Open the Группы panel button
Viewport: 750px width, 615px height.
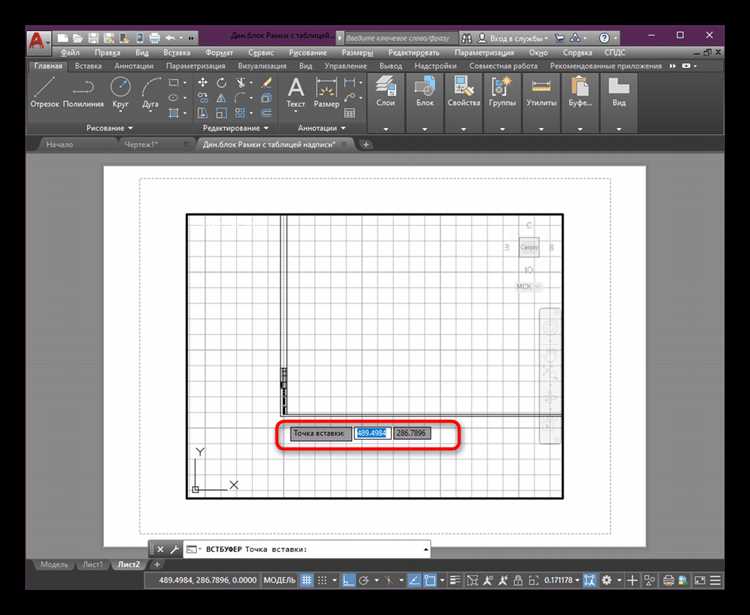502,93
